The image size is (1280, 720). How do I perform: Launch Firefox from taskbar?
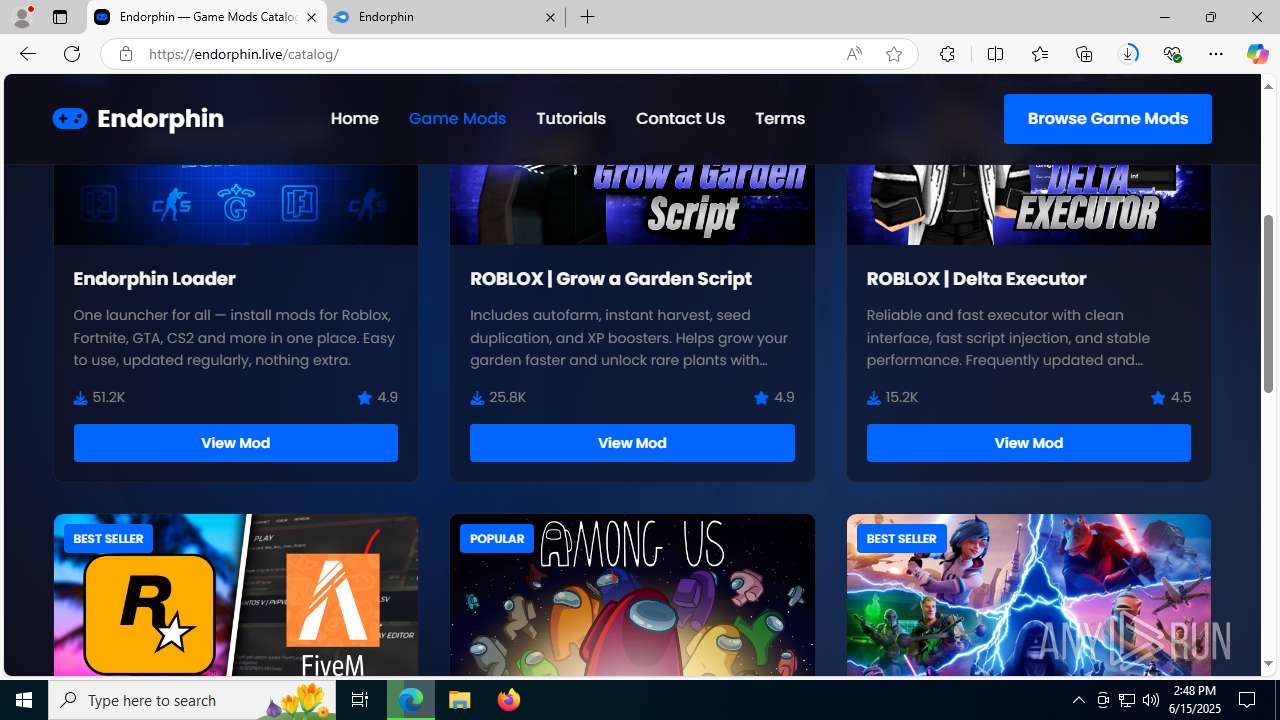coord(508,700)
